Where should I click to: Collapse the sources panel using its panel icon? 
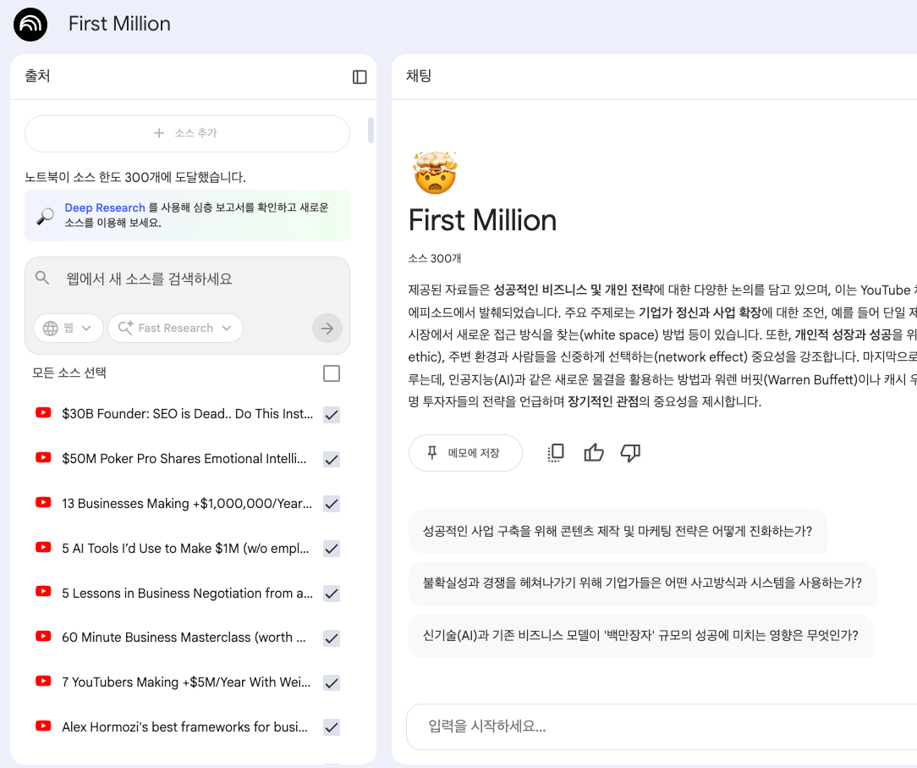pos(359,76)
